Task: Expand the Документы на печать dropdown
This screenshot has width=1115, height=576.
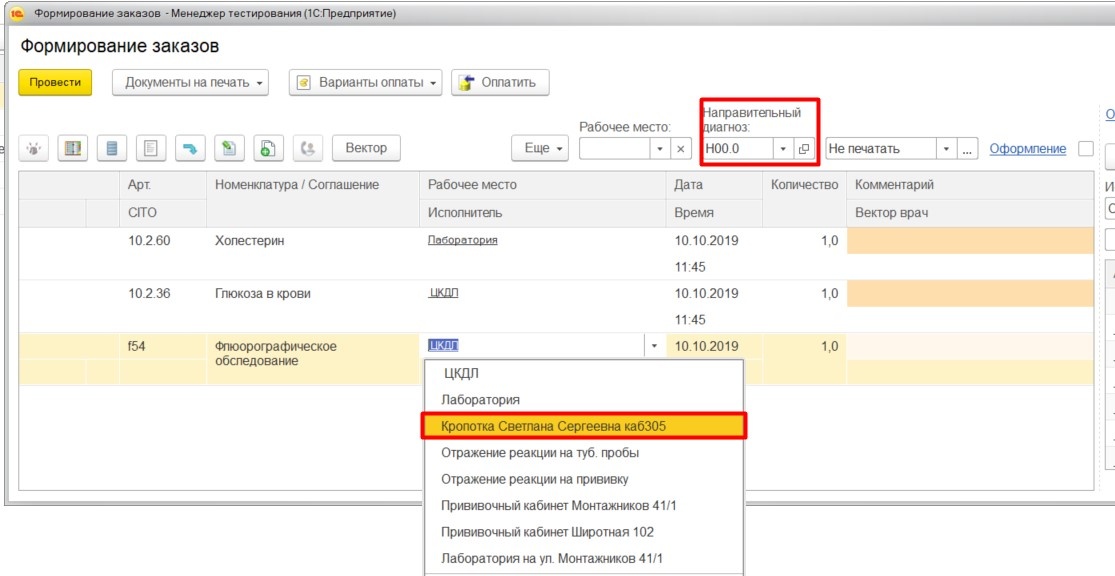Action: point(190,83)
